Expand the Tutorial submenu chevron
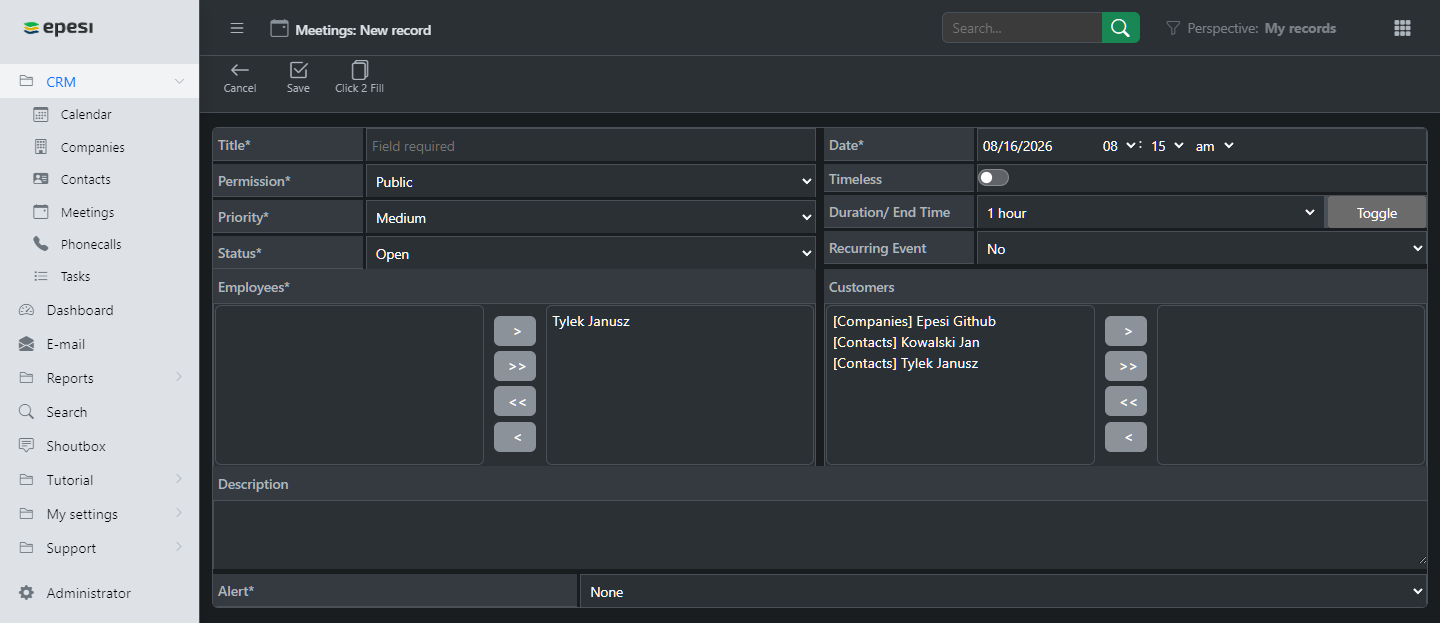This screenshot has height=623, width=1440. pos(179,479)
